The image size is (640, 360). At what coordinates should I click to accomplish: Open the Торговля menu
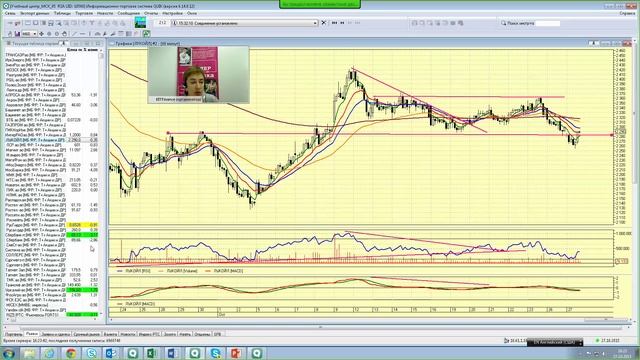click(x=84, y=13)
